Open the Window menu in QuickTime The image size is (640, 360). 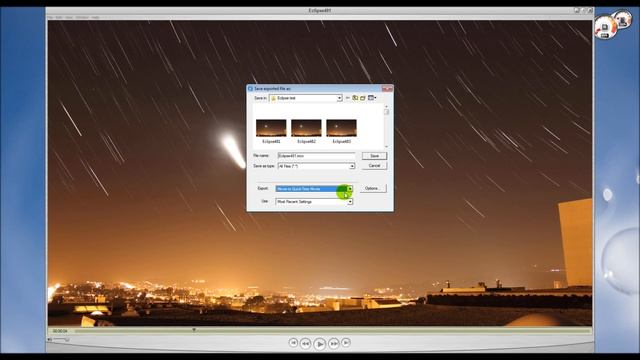(82, 18)
